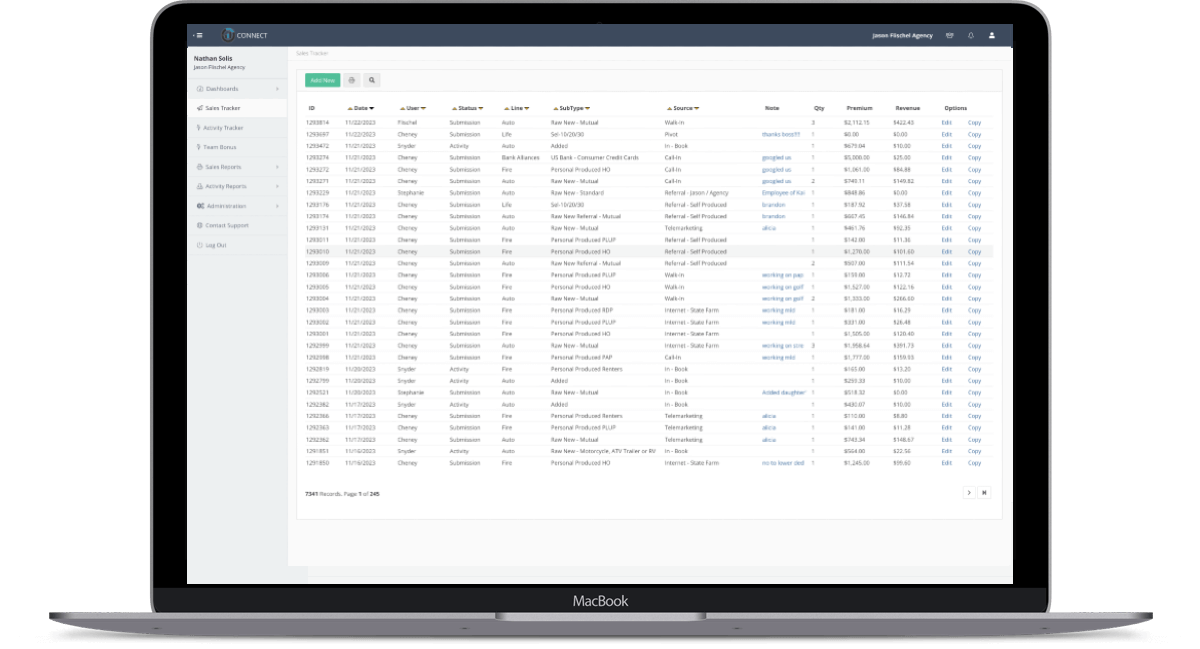Toggle the hamburger sidebar menu icon
The image size is (1200, 649).
point(197,35)
